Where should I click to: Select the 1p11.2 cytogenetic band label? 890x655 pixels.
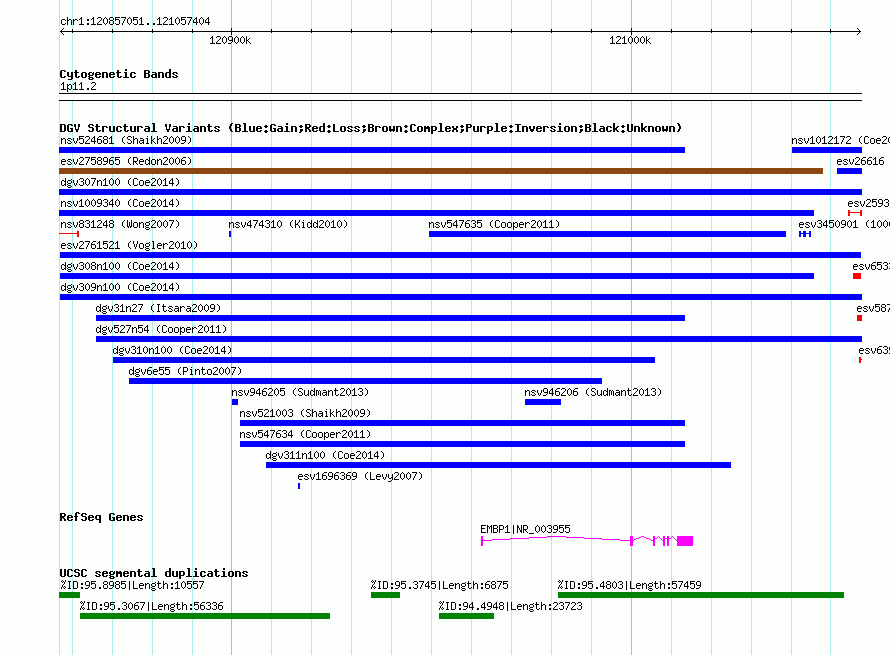(x=78, y=86)
